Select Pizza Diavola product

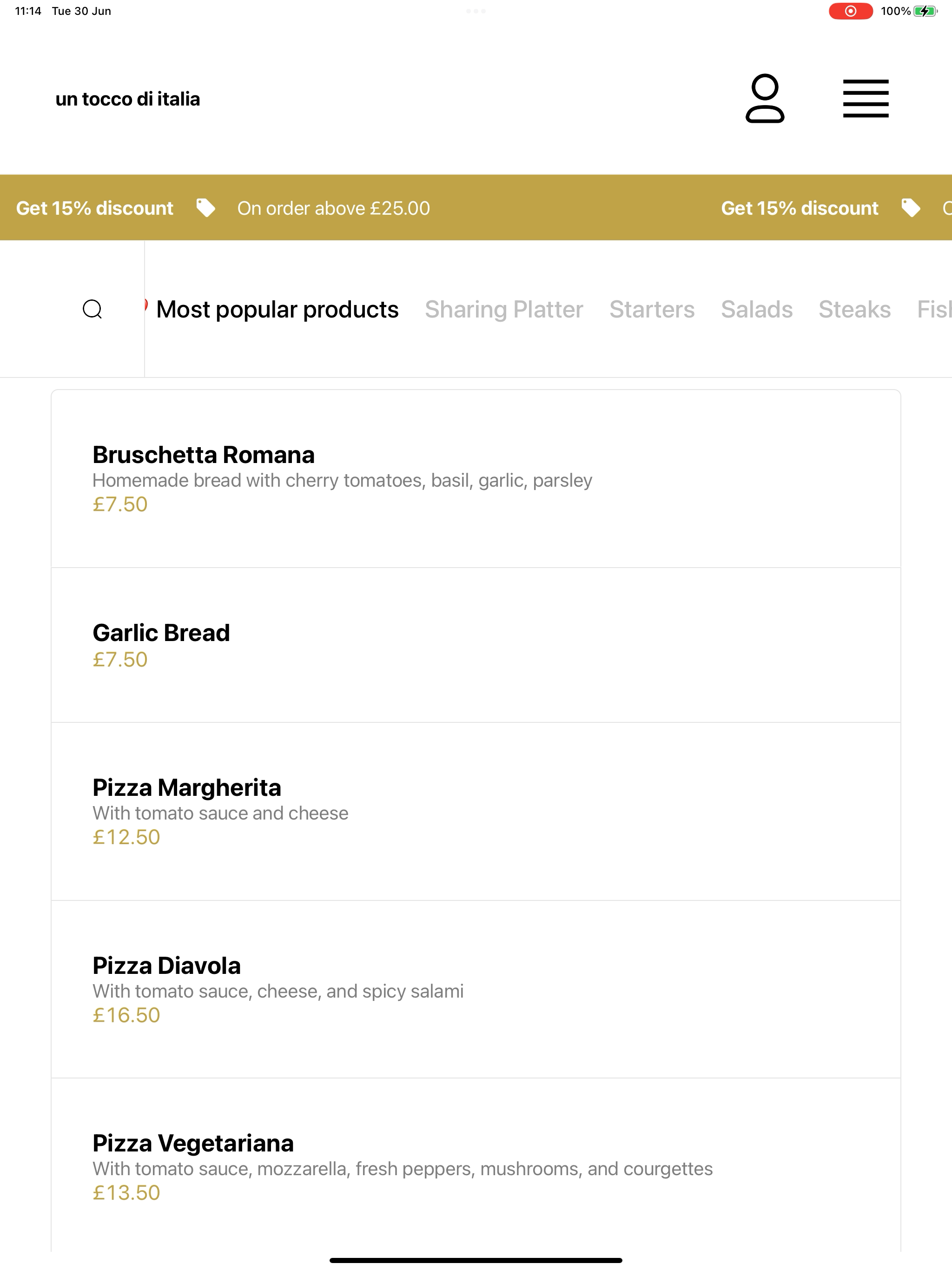(476, 989)
